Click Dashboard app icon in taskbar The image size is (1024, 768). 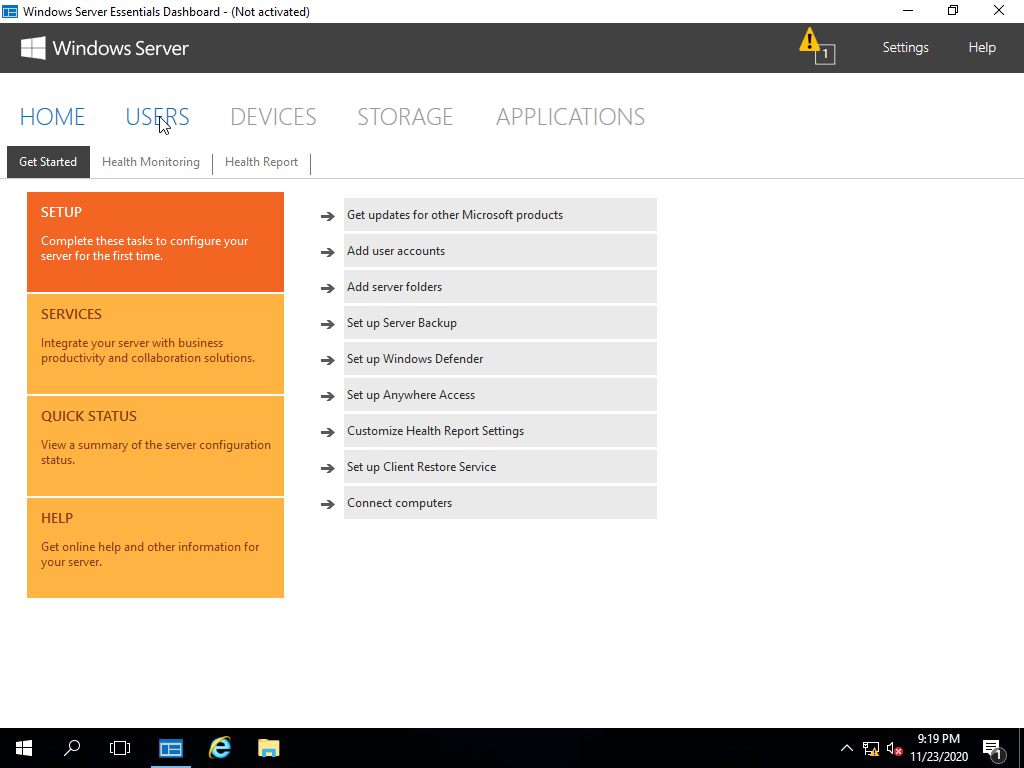(x=171, y=748)
